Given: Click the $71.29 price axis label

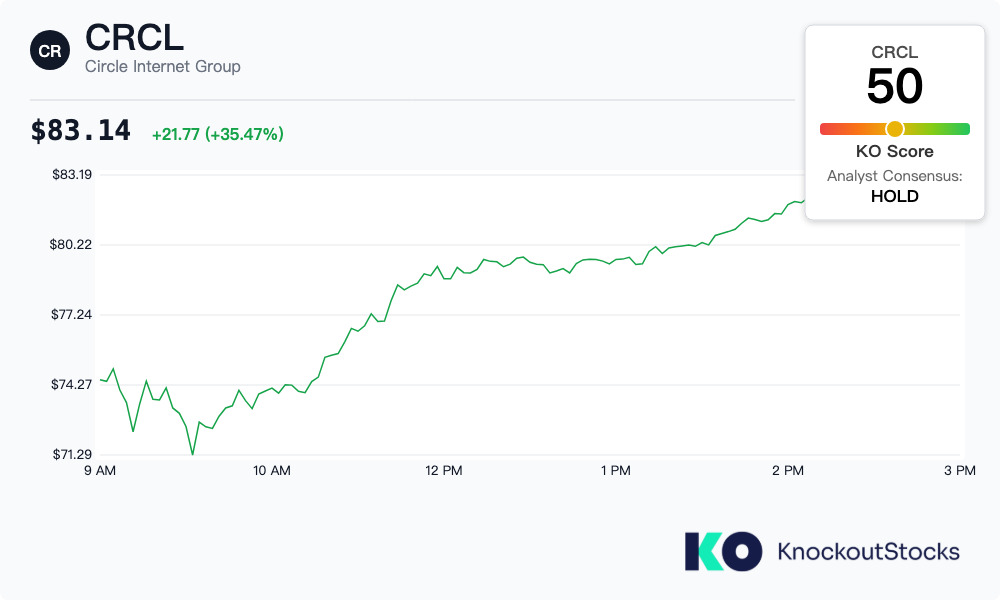Looking at the screenshot, I should [69, 453].
